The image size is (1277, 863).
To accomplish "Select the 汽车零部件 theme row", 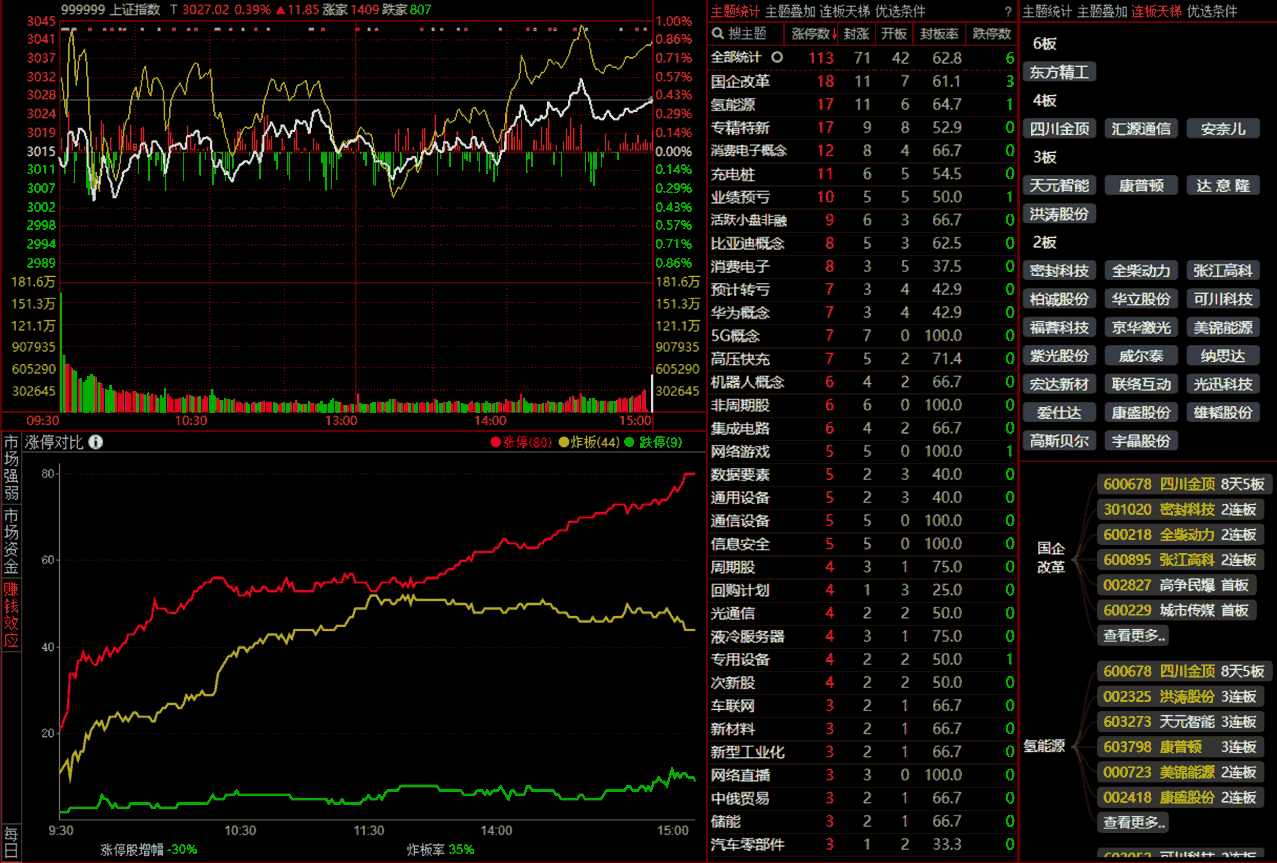I will [x=863, y=844].
